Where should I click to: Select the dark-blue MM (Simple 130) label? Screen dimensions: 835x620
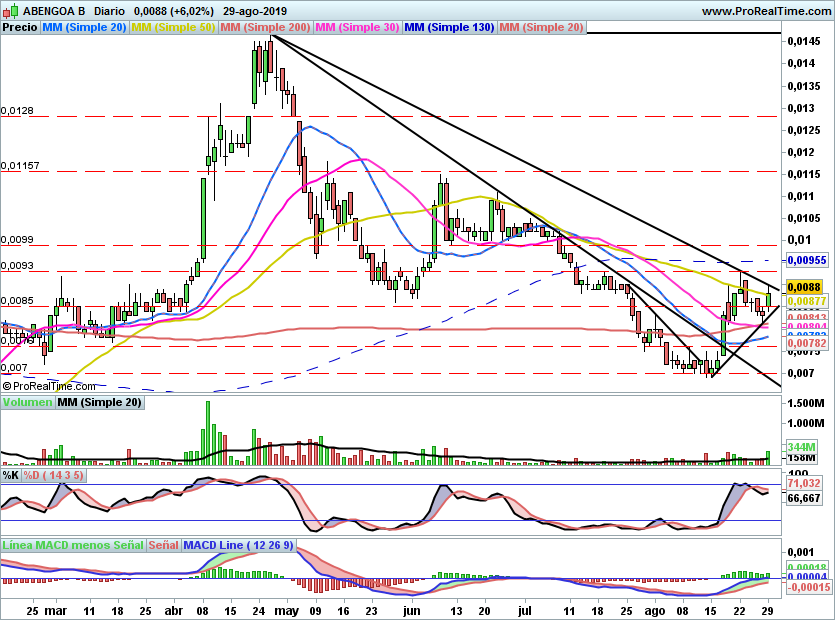click(449, 27)
